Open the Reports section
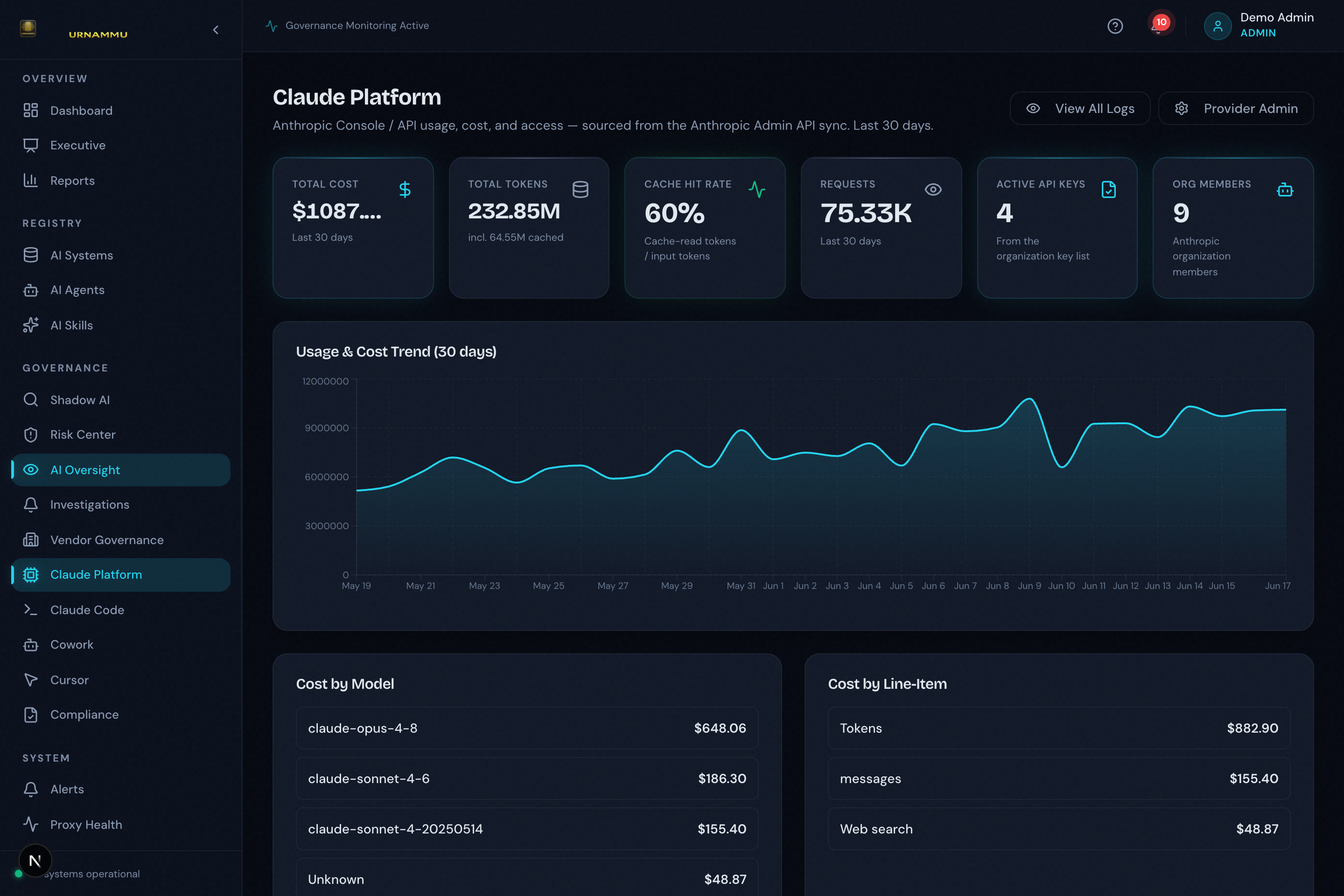The image size is (1344, 896). pyautogui.click(x=120, y=181)
